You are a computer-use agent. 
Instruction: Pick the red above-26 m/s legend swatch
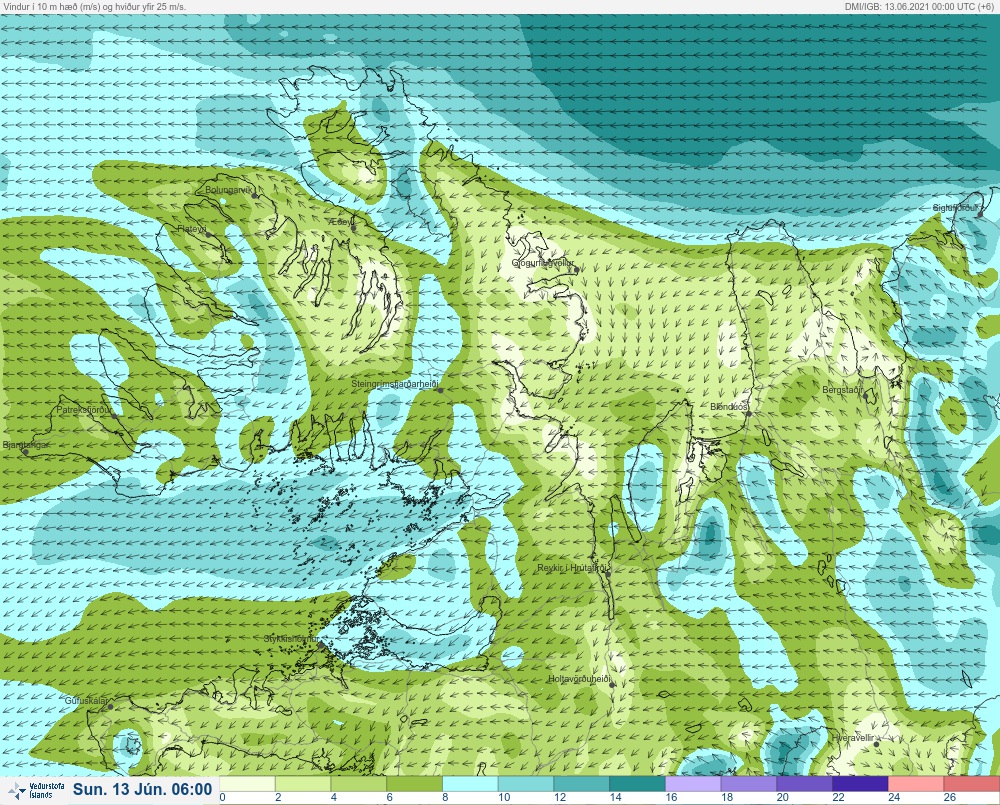tap(972, 783)
